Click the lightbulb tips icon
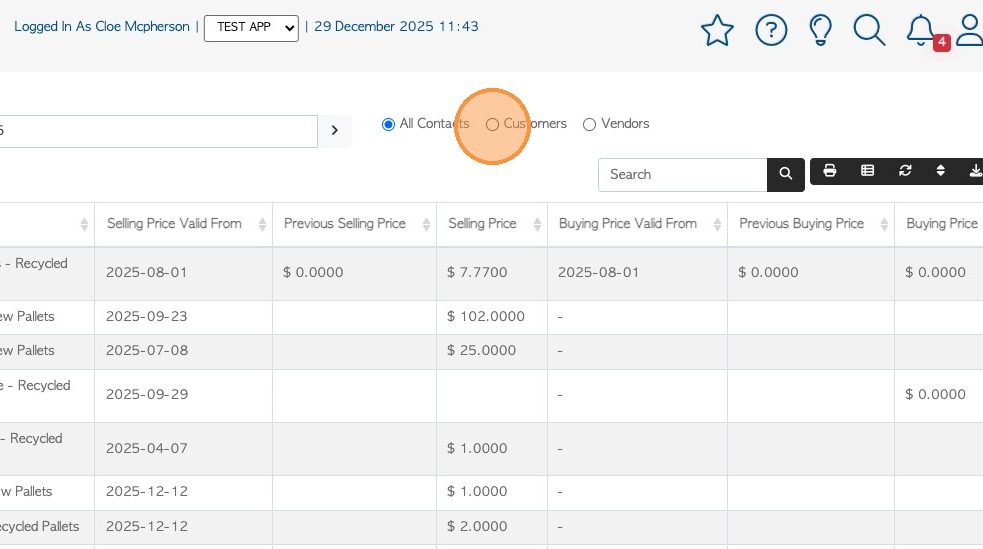The width and height of the screenshot is (983, 549). coord(820,31)
